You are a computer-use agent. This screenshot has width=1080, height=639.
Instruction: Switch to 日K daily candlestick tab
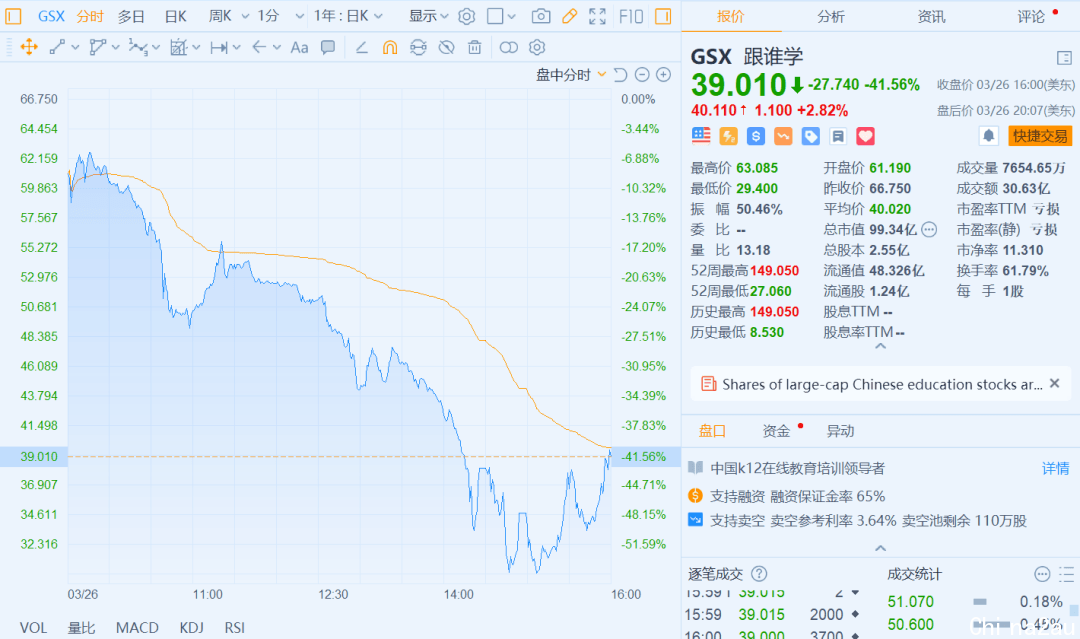pyautogui.click(x=176, y=16)
